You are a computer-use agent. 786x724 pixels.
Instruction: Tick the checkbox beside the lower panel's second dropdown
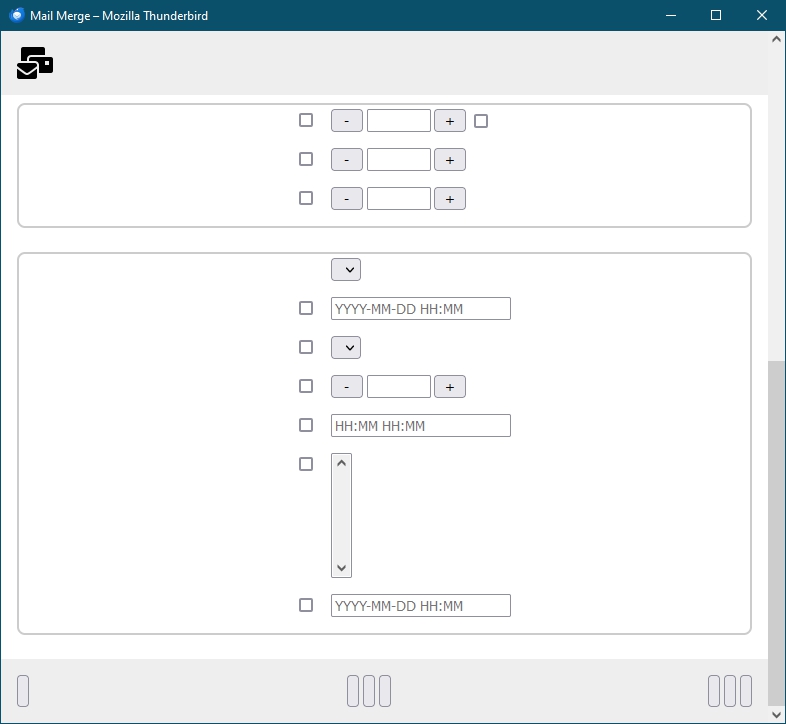(306, 347)
